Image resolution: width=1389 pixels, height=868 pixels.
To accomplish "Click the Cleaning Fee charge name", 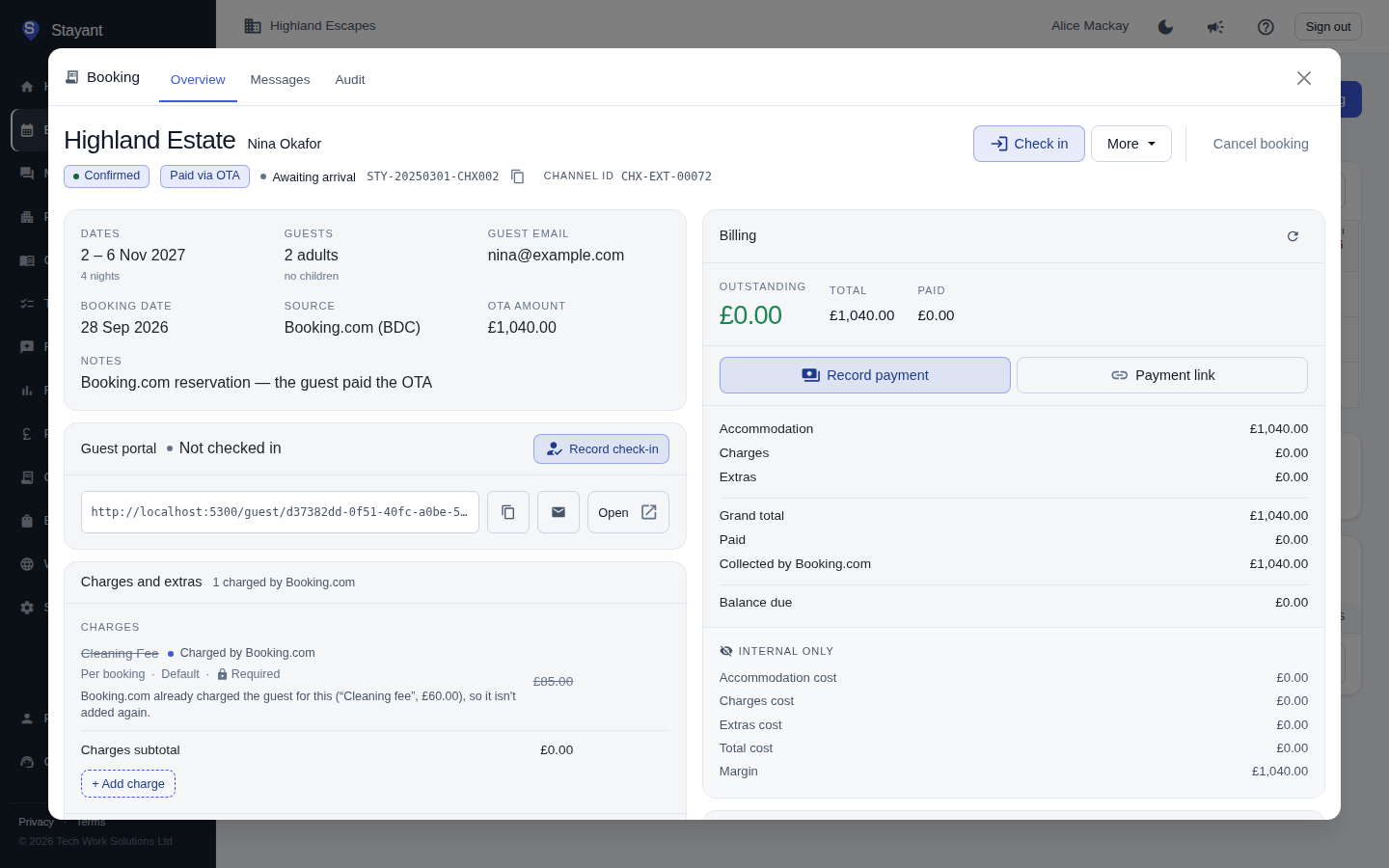I will coord(120,654).
